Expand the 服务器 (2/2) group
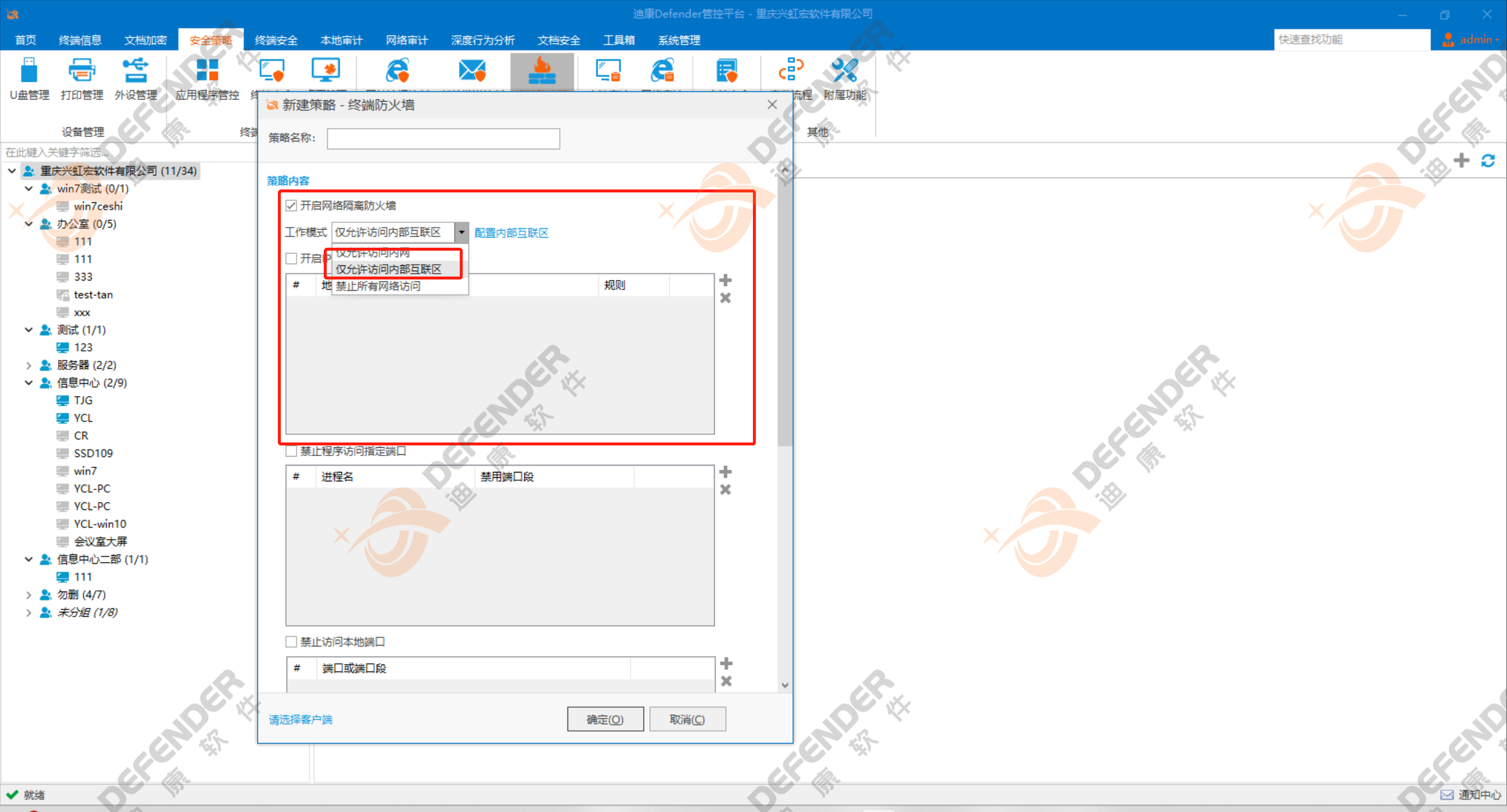1507x812 pixels. 28,365
